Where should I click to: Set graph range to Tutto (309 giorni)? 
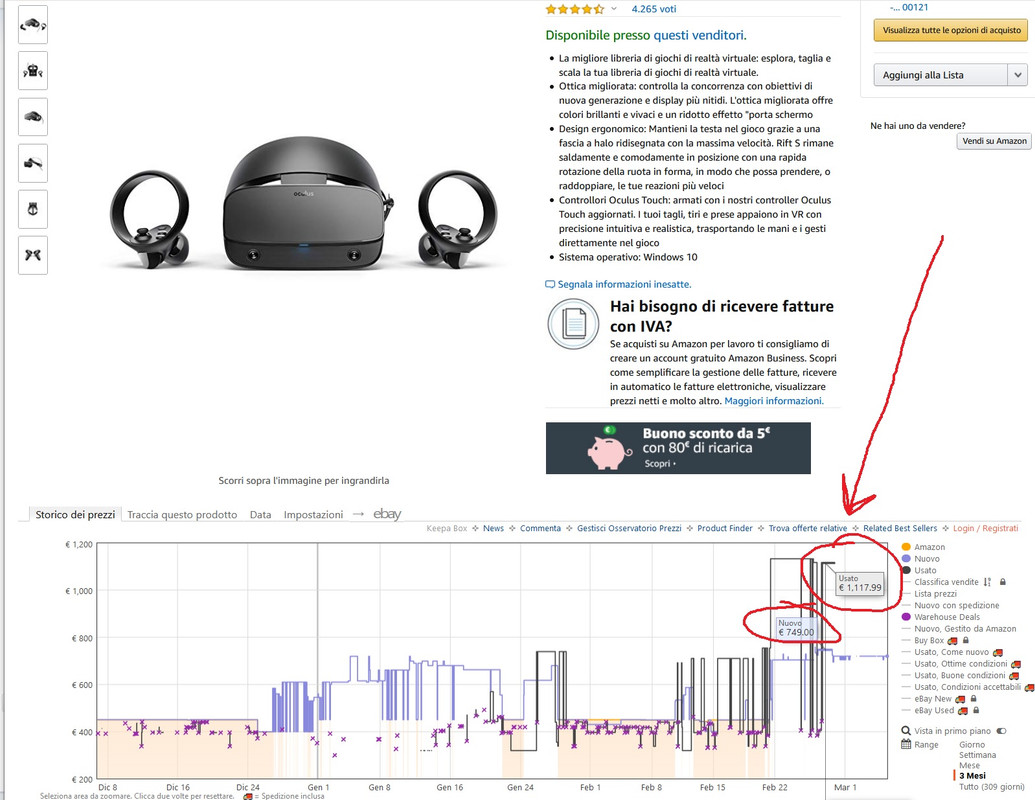coord(991,787)
